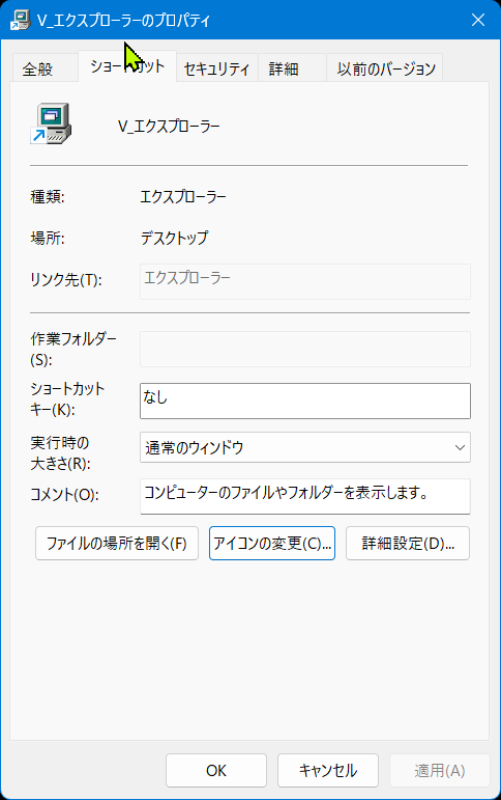Focus the ショートカットキー field showing なし
Viewport: 501px width, 800px height.
(305, 401)
